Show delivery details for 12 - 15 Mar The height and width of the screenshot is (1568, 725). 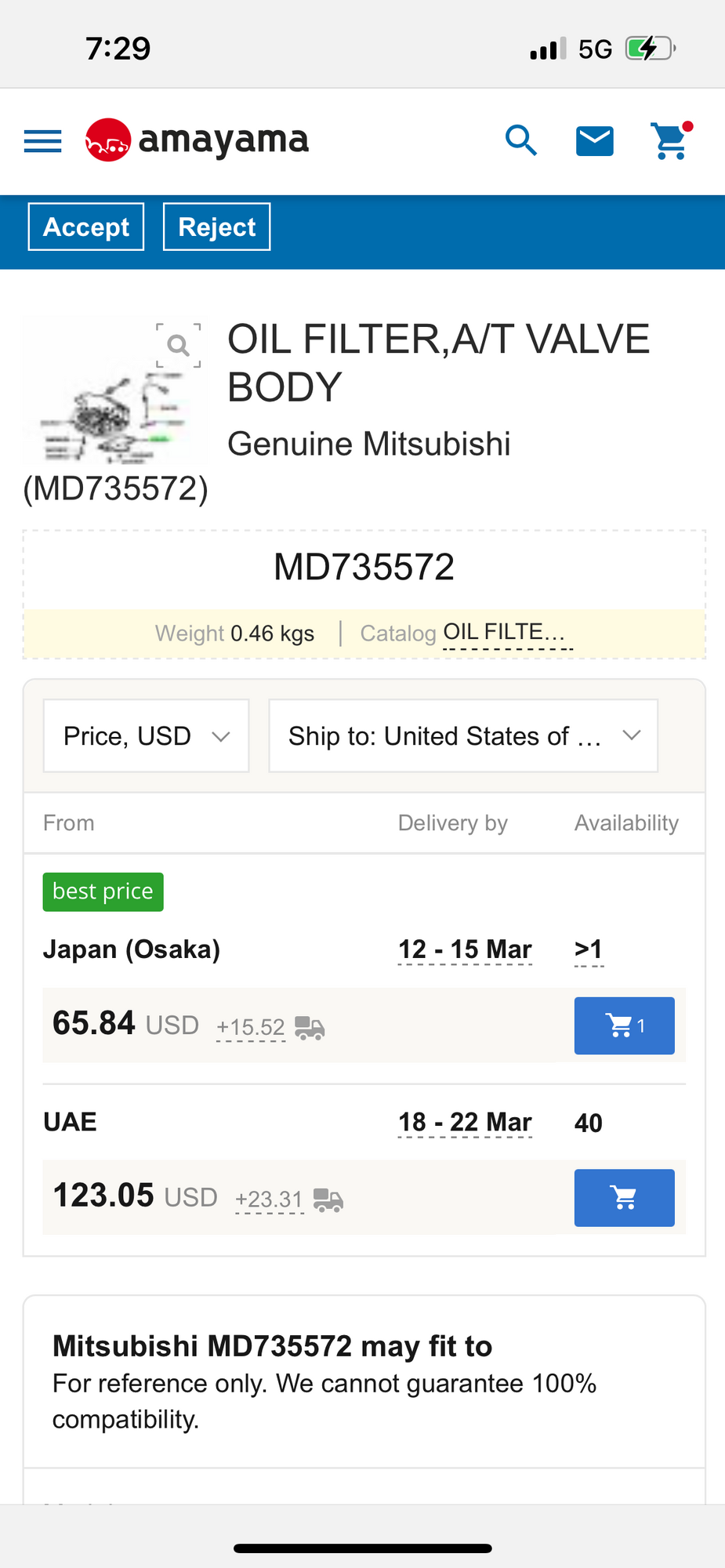point(465,949)
